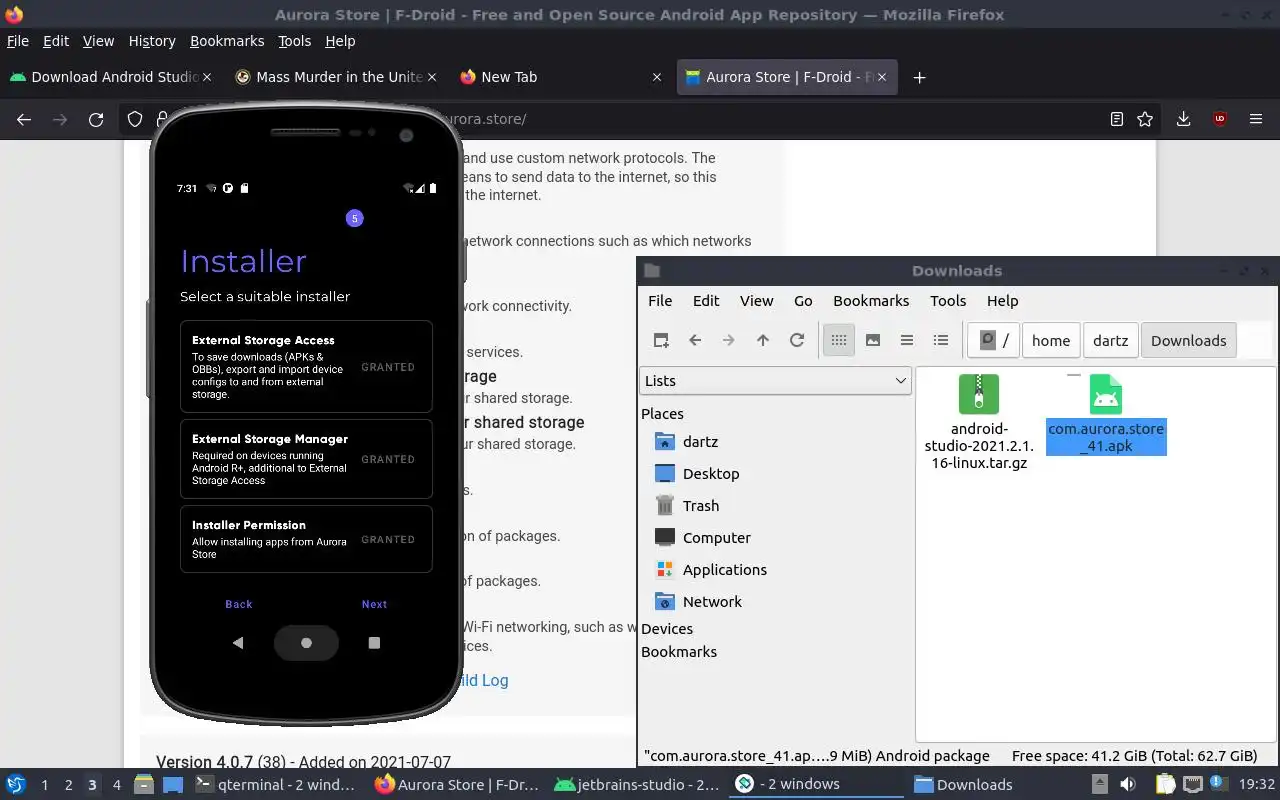
Task: Open the LXQt application menu in taskbar
Action: (15, 784)
